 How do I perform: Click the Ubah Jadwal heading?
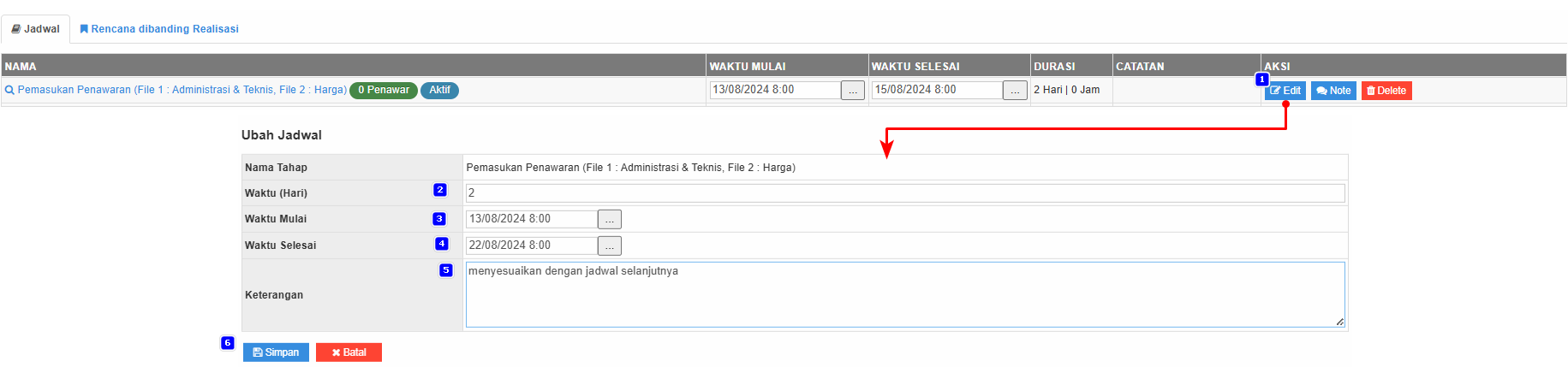[282, 135]
